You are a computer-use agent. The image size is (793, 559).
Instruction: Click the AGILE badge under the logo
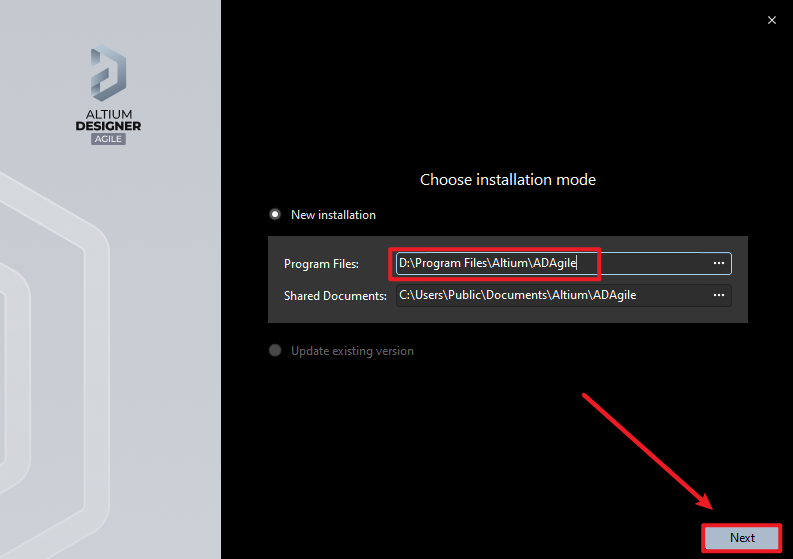[109, 139]
